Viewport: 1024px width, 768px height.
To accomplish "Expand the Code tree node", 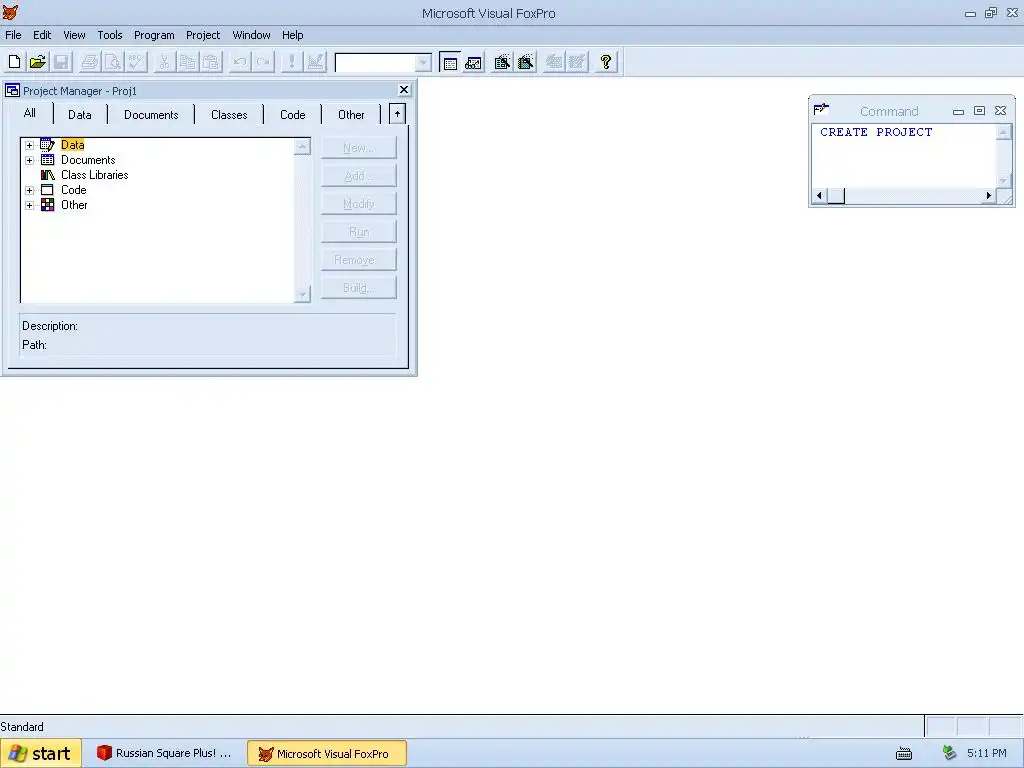I will click(x=29, y=190).
